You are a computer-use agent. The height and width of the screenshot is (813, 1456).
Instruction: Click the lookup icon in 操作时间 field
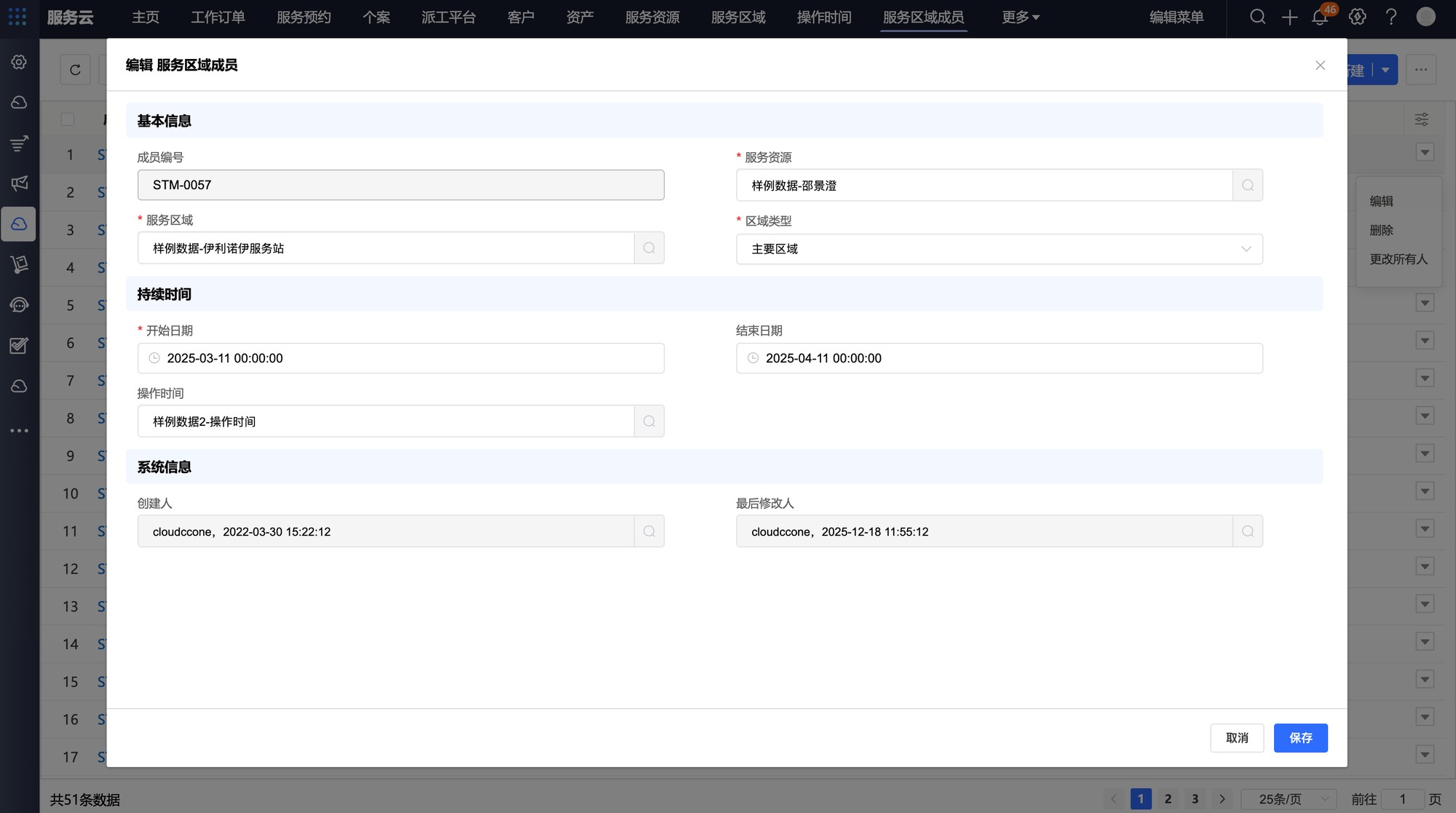[649, 421]
